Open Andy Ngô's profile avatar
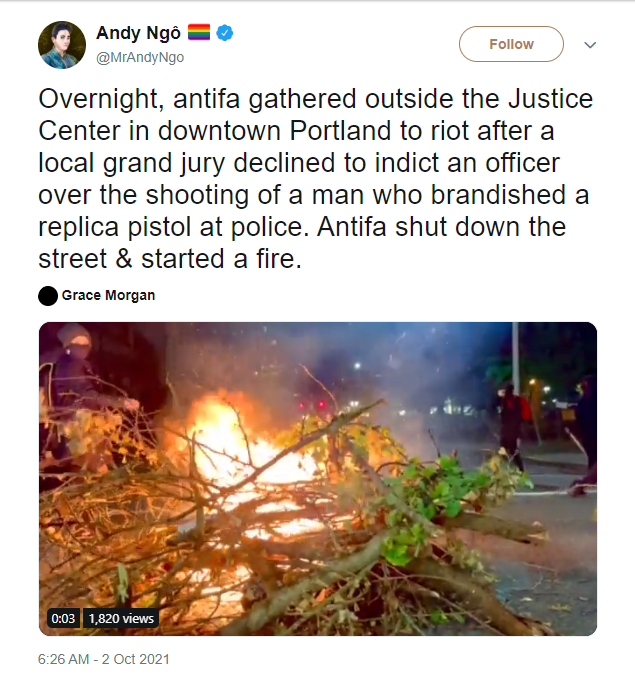The width and height of the screenshot is (635, 677). (x=62, y=45)
